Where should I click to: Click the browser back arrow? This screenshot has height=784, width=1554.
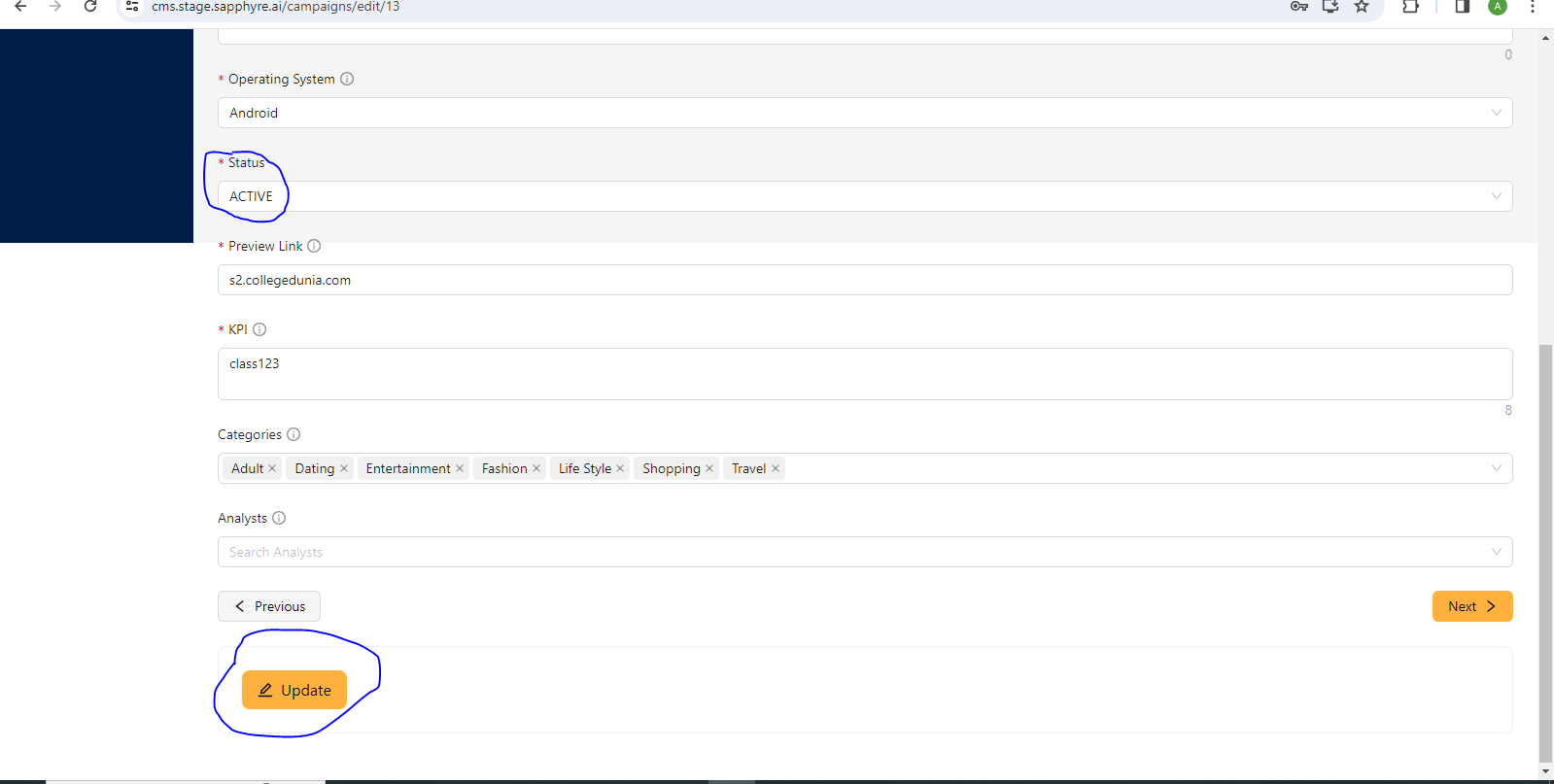[x=20, y=6]
